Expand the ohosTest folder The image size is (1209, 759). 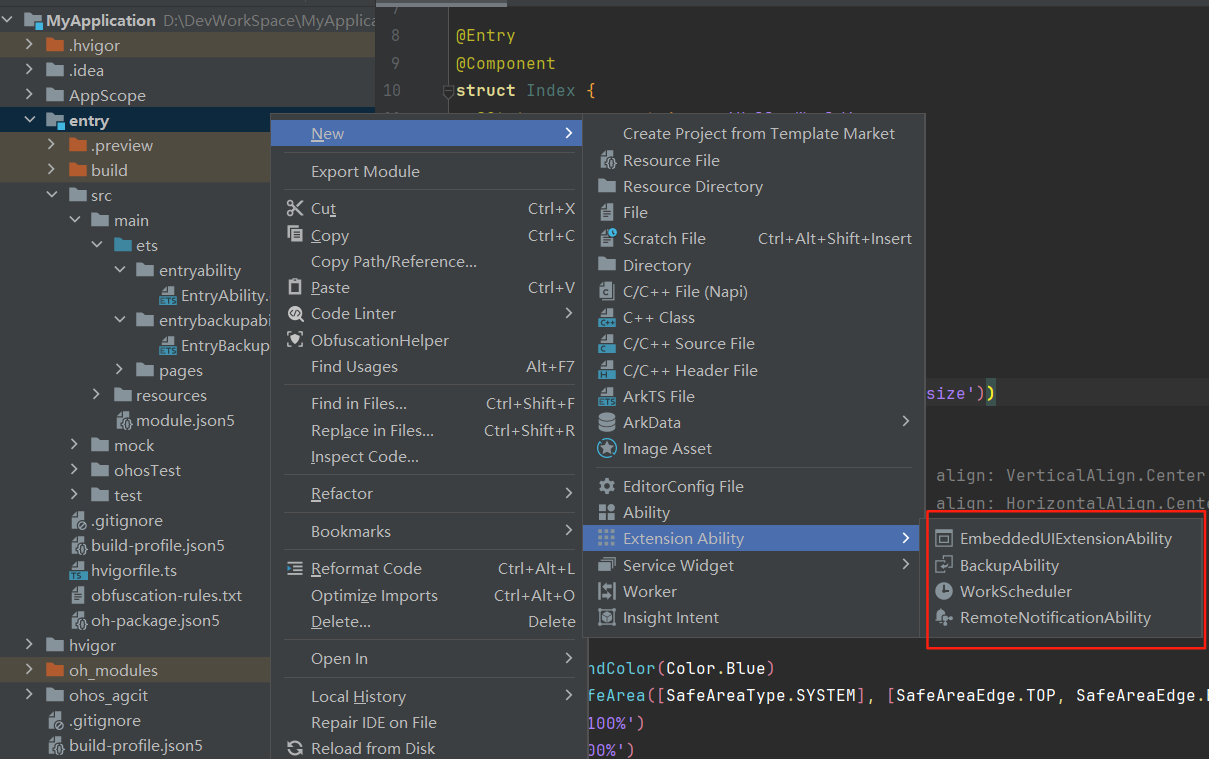click(75, 470)
